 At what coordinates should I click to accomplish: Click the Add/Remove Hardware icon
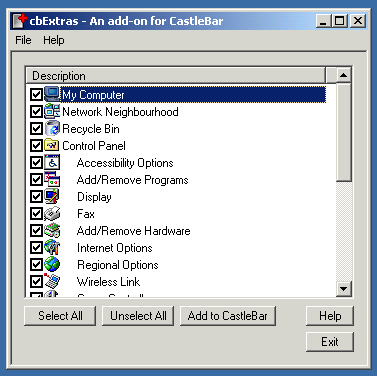pyautogui.click(x=52, y=230)
